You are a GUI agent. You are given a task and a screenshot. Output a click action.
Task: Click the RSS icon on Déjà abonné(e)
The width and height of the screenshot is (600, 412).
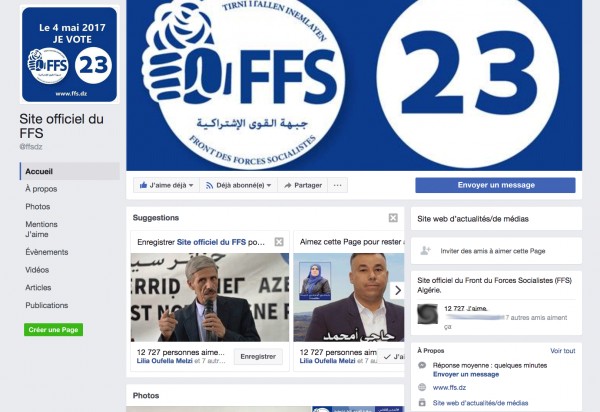coord(209,186)
